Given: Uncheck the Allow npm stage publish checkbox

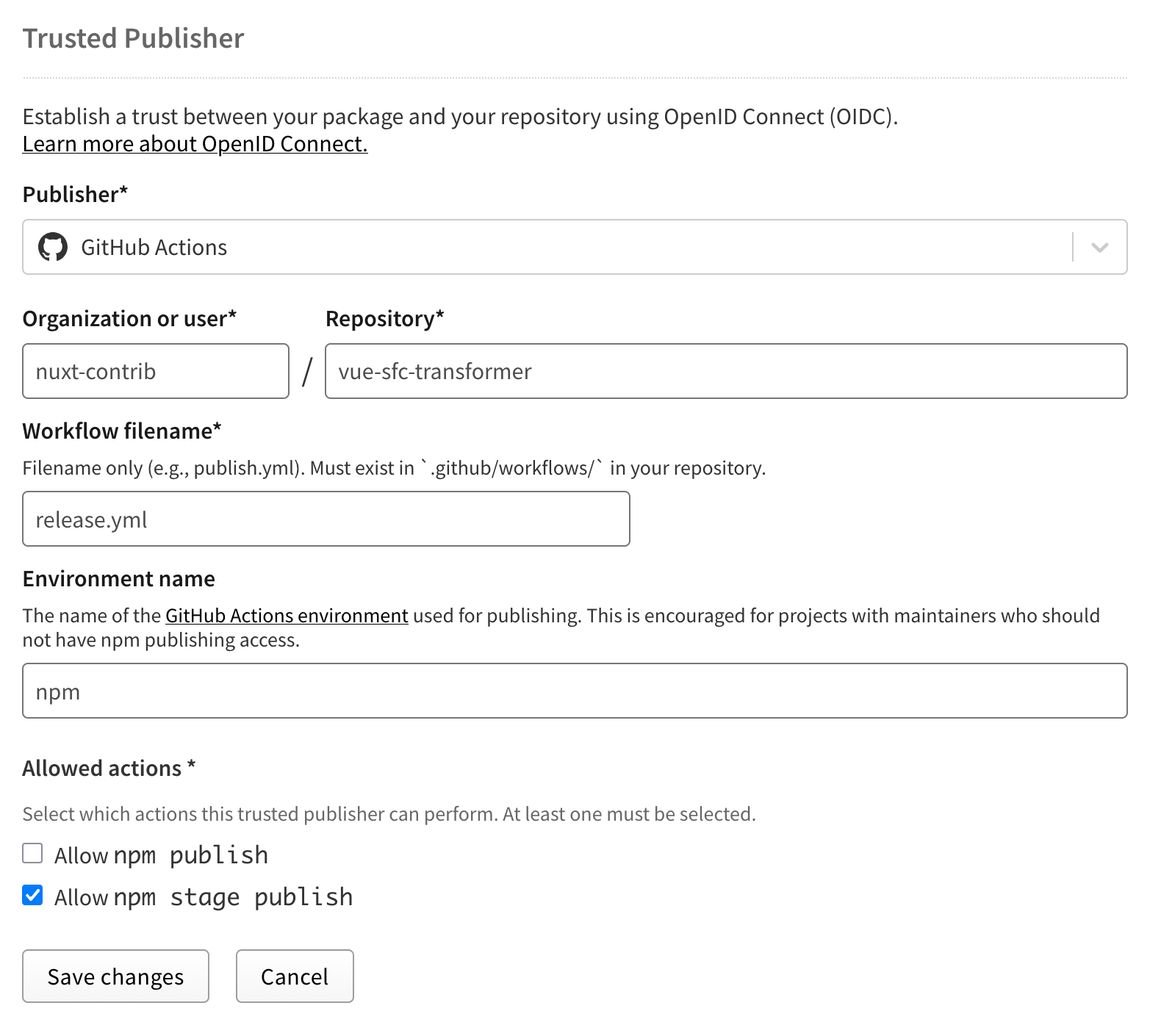Looking at the screenshot, I should point(32,895).
